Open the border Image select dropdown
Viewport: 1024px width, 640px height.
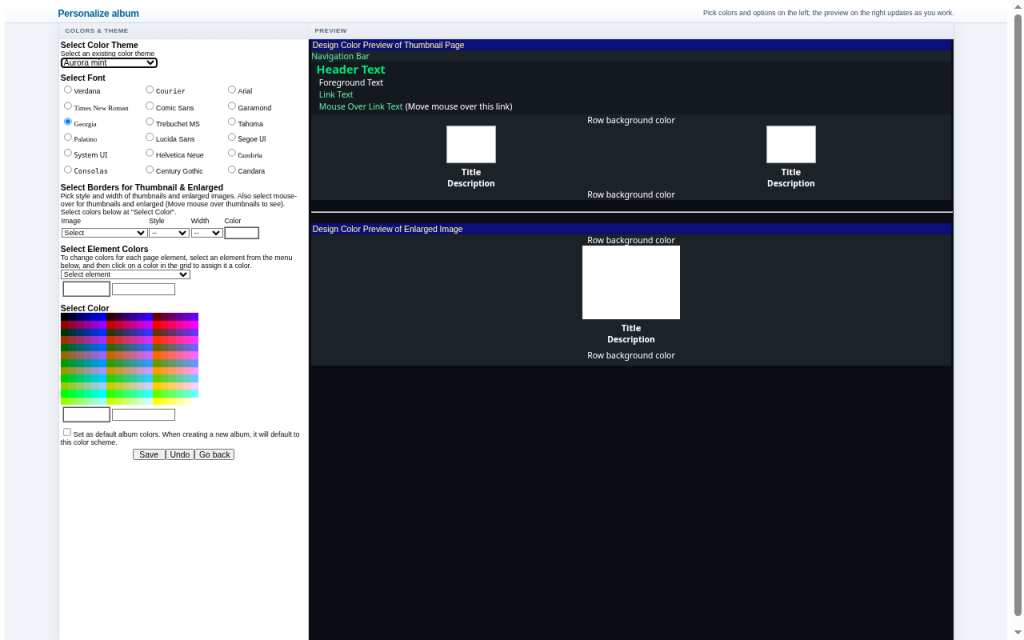104,232
